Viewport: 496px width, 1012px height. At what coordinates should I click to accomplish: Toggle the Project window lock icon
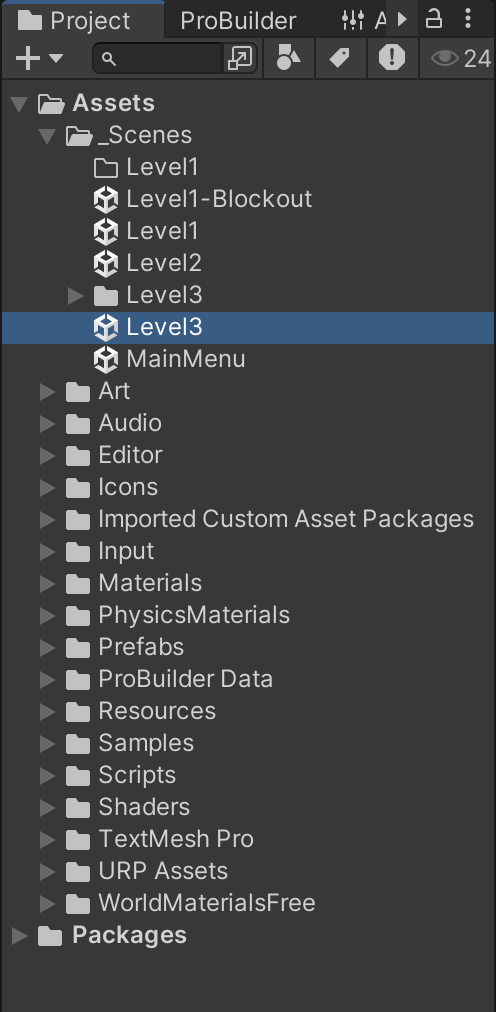434,19
